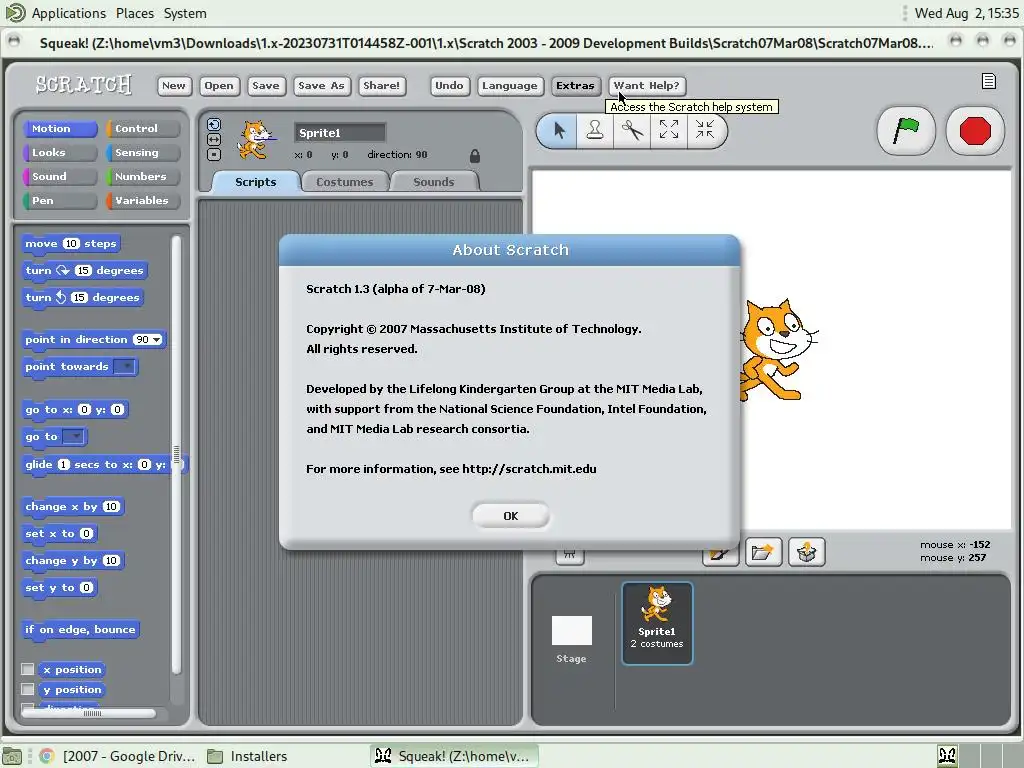Viewport: 1024px width, 768px height.
Task: Click the Scratch logo
Action: click(x=83, y=84)
